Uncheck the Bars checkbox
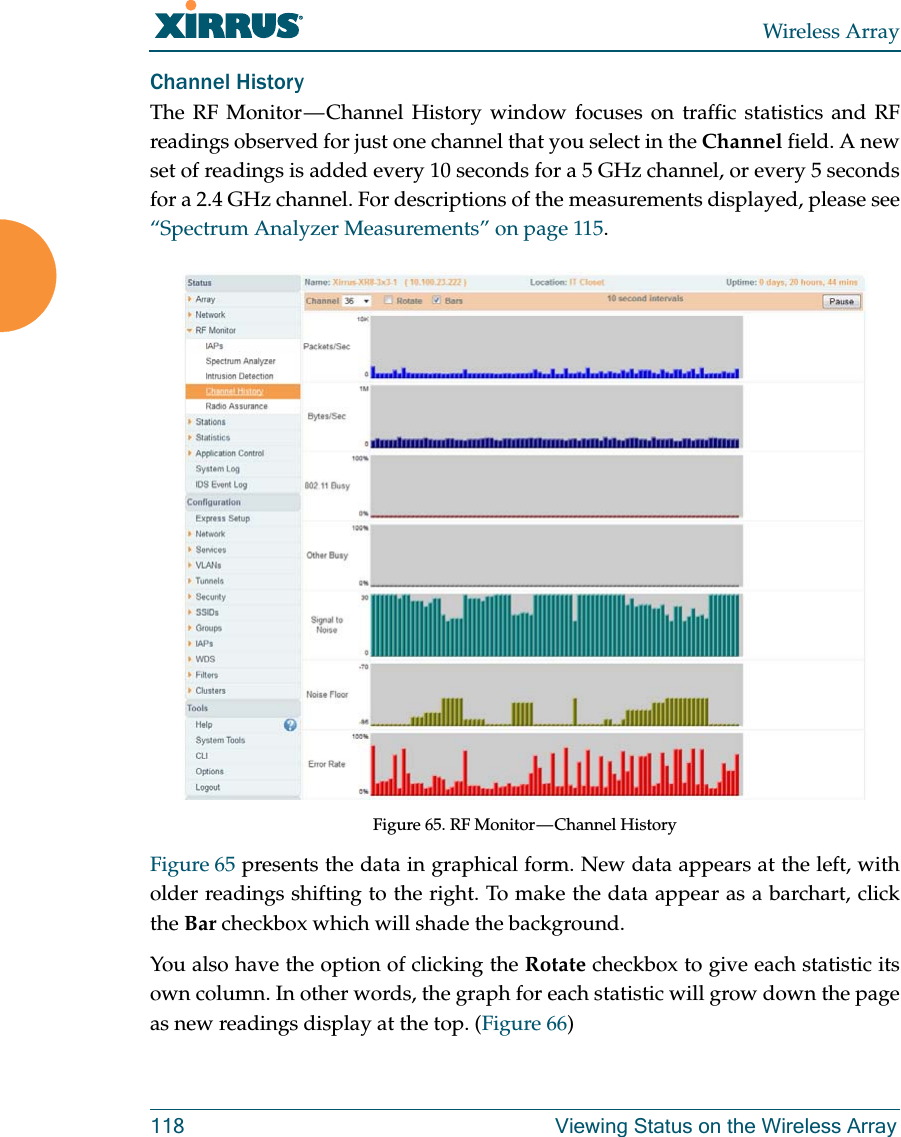This screenshot has width=901, height=1137. point(435,300)
